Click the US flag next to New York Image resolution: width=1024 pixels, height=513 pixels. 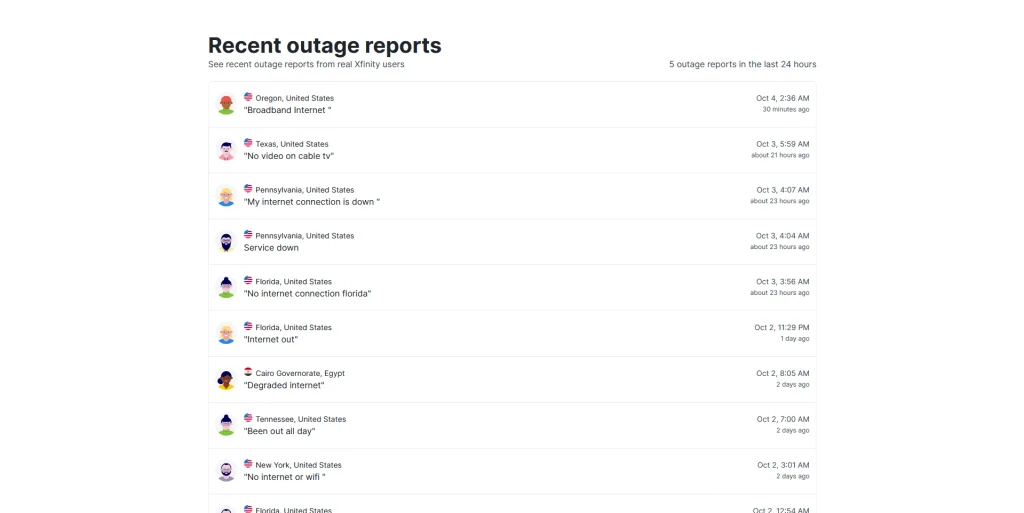[x=248, y=463]
